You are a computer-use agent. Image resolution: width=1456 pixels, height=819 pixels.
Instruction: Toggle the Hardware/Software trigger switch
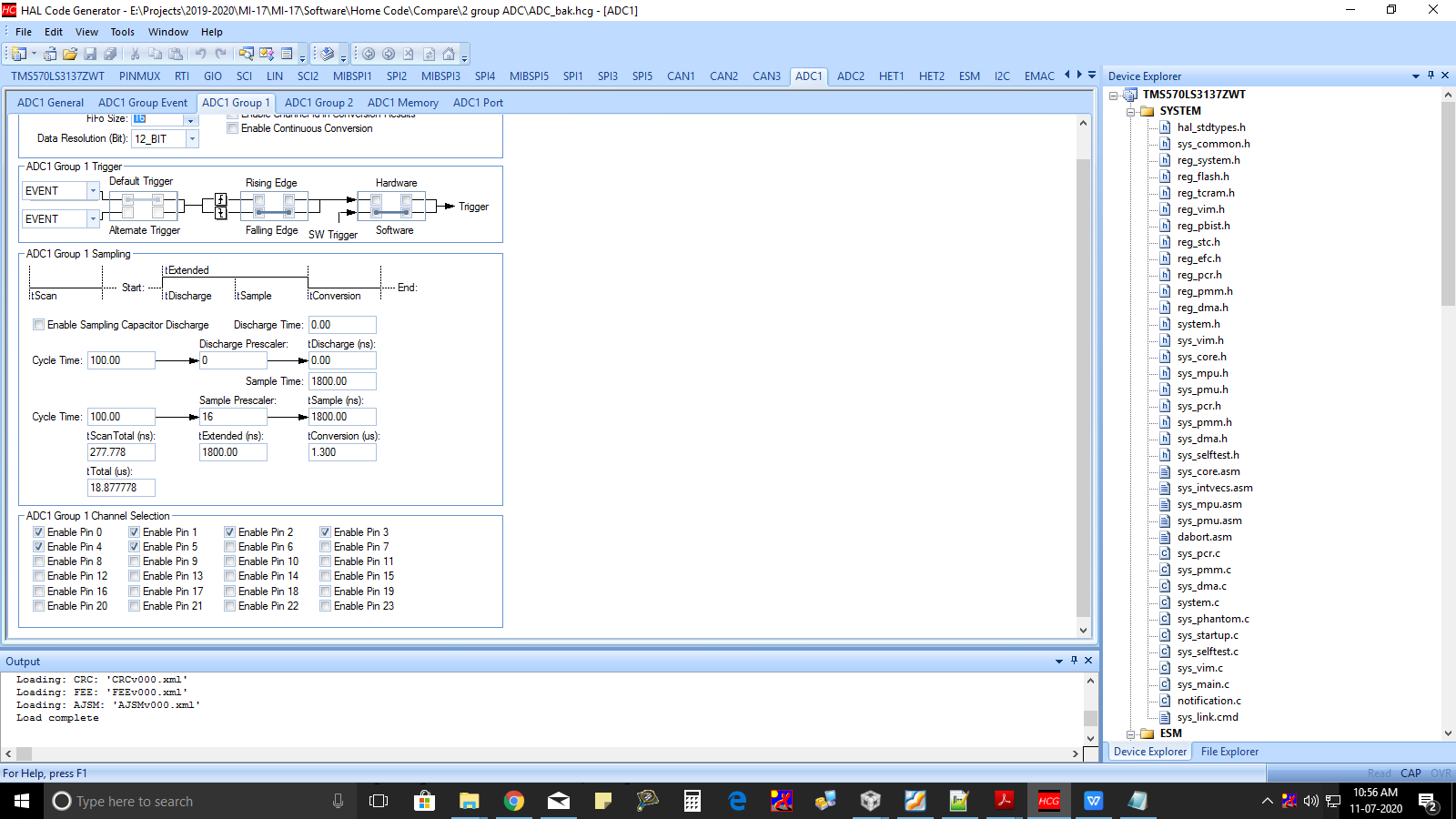(x=391, y=207)
